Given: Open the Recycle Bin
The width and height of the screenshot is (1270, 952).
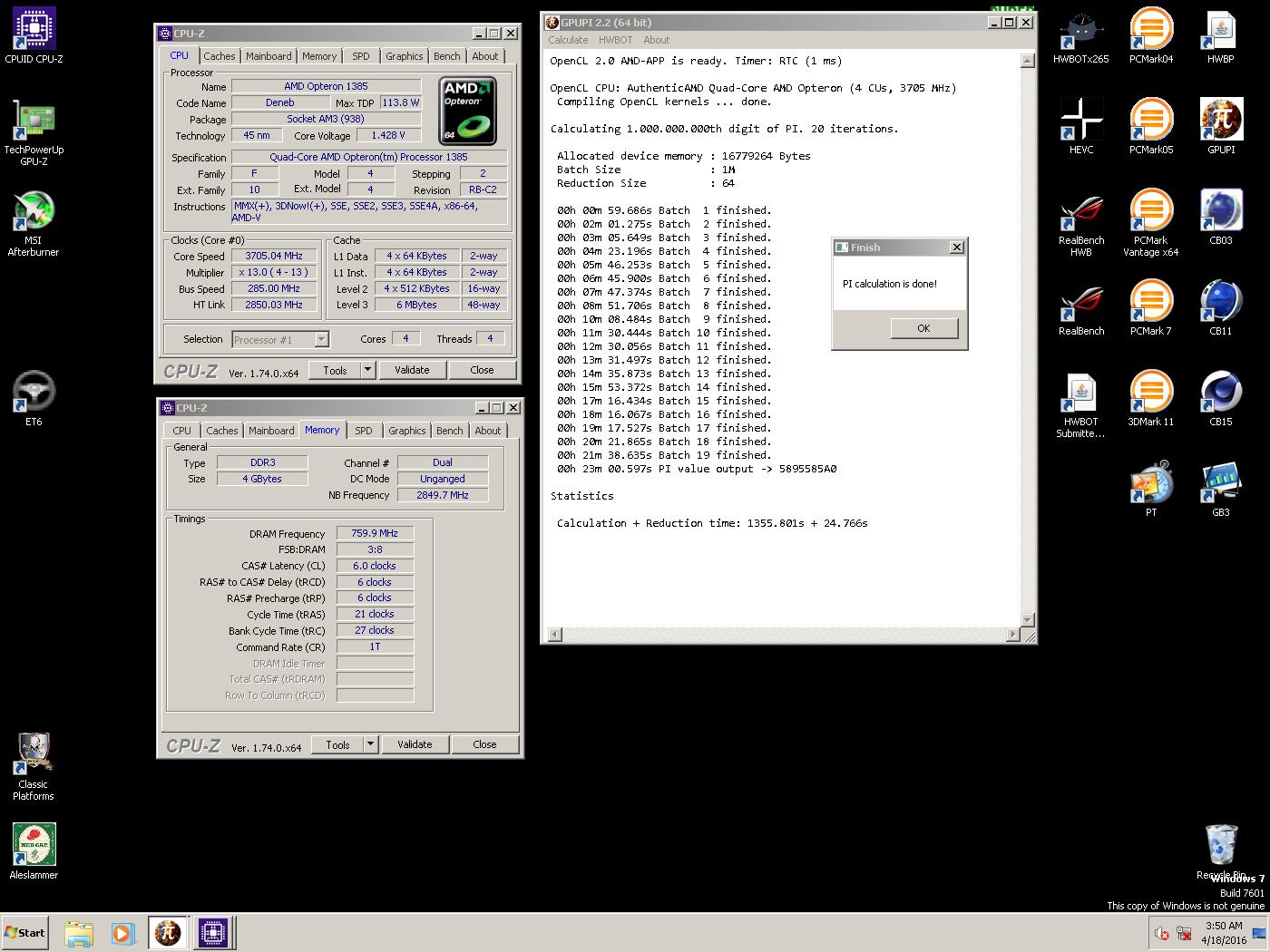Looking at the screenshot, I should click(x=1221, y=852).
